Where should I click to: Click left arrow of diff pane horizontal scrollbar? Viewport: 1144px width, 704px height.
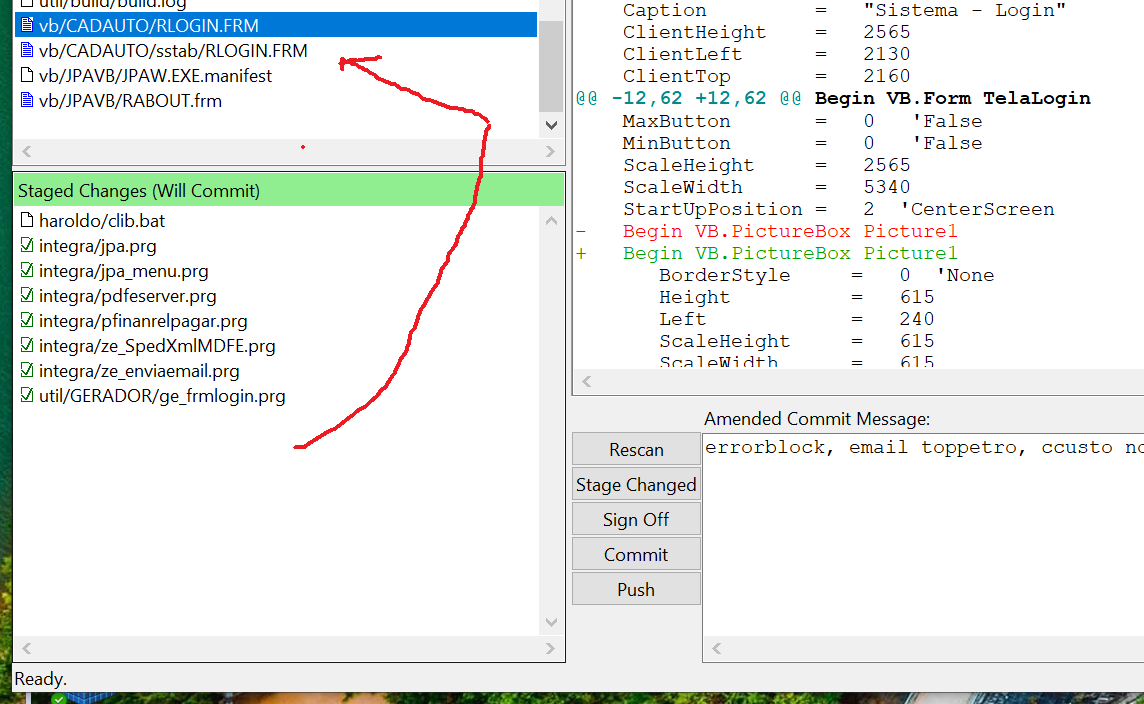coord(587,382)
